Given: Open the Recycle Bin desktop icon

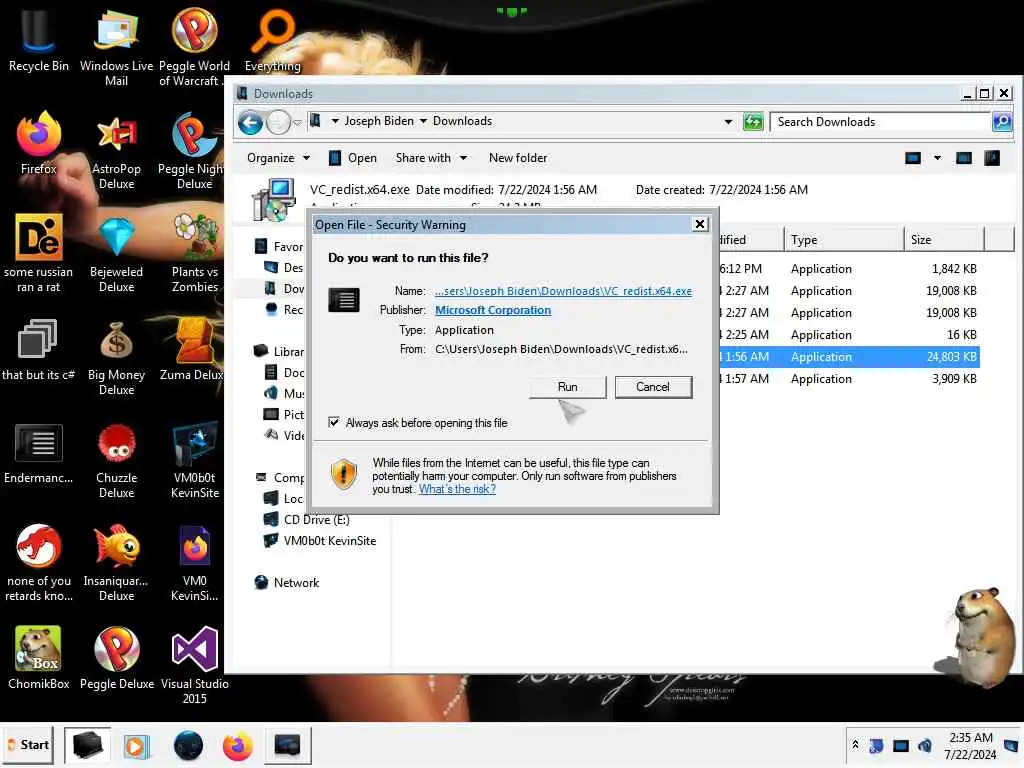Looking at the screenshot, I should (x=38, y=40).
